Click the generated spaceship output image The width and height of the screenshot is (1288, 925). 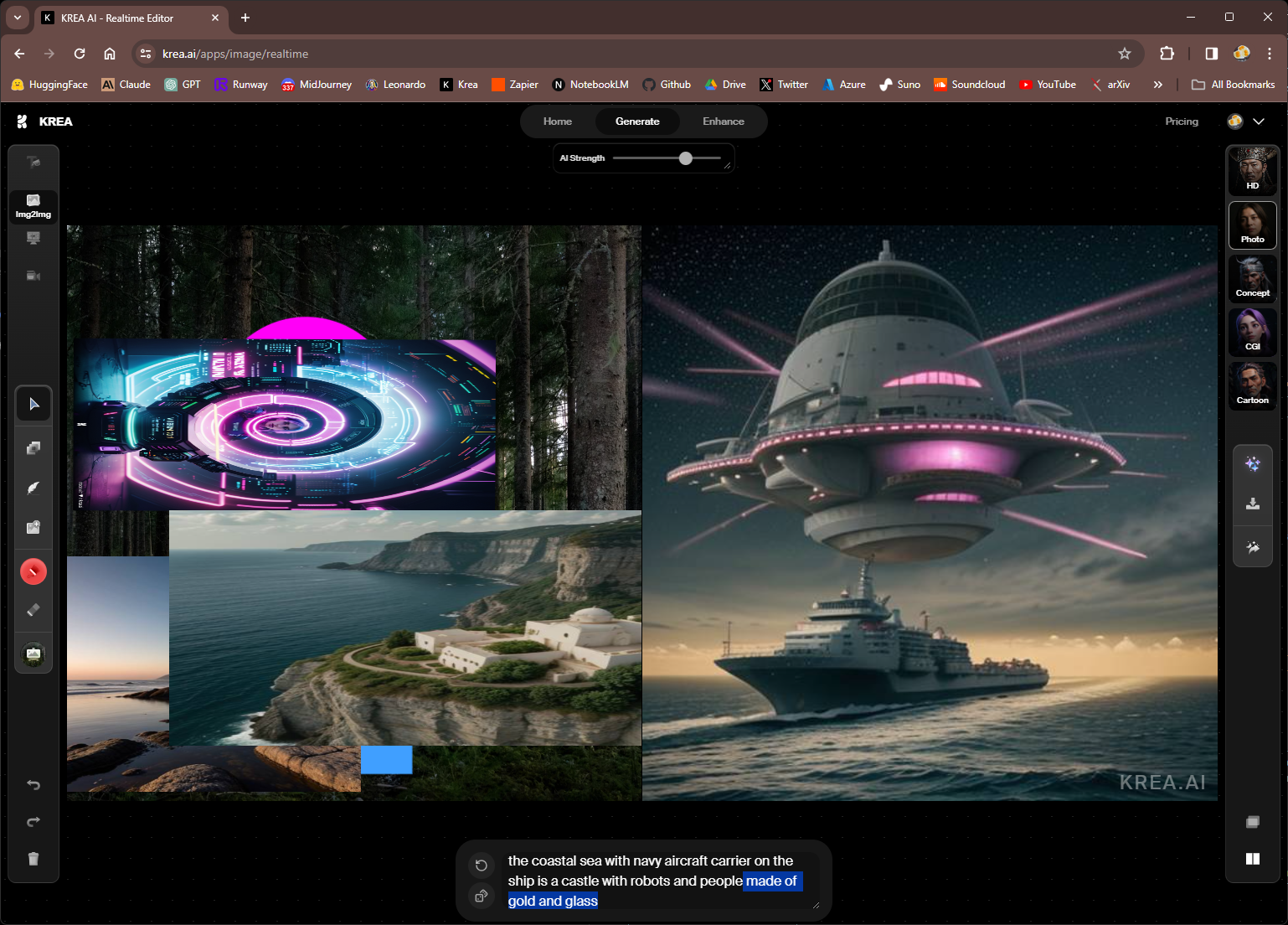click(x=930, y=513)
